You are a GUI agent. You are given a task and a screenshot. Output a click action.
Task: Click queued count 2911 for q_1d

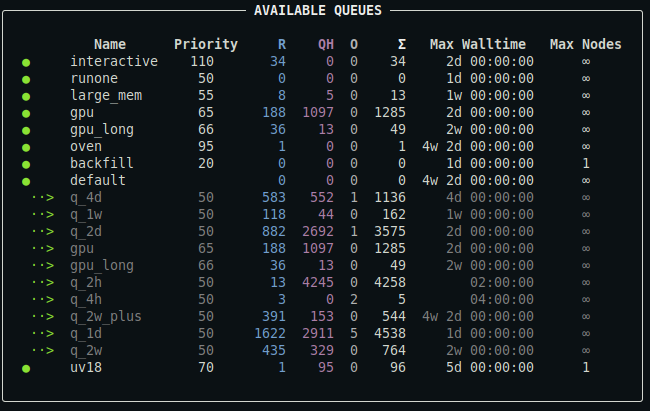click(x=318, y=333)
